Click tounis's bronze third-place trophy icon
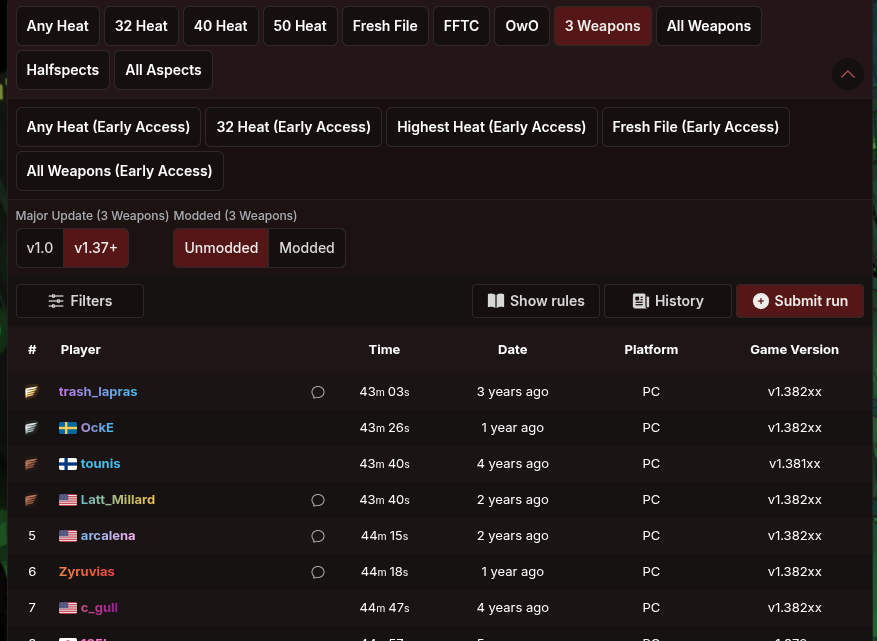877x641 pixels. coord(32,464)
